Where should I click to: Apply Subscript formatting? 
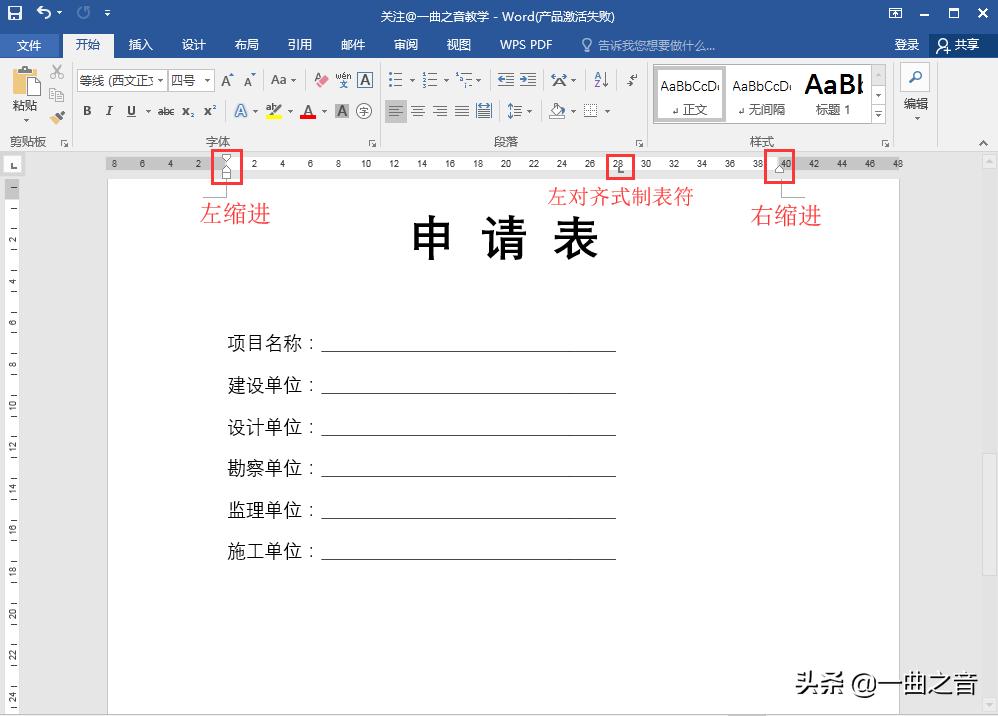[x=188, y=110]
